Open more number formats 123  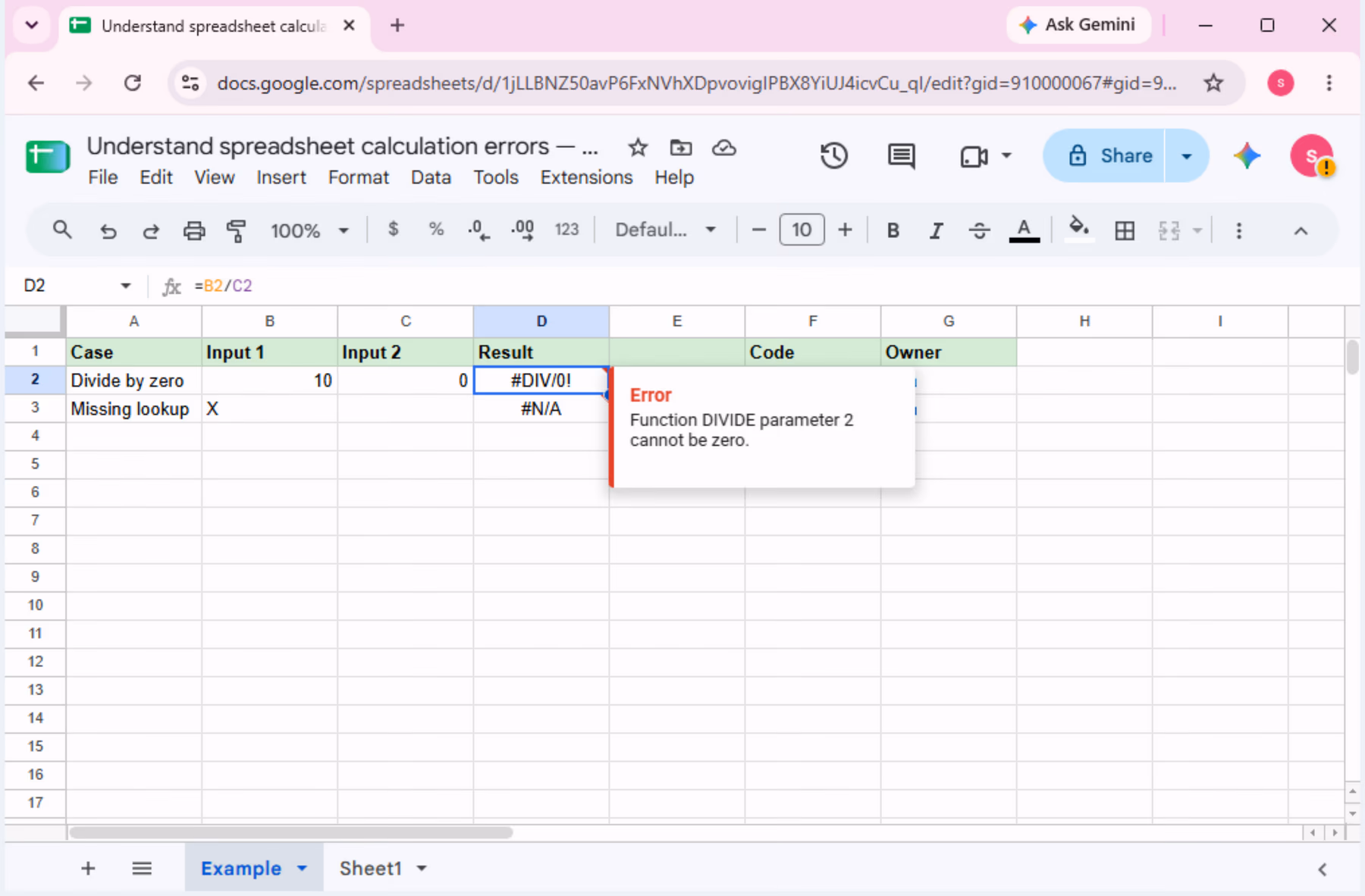(x=566, y=230)
